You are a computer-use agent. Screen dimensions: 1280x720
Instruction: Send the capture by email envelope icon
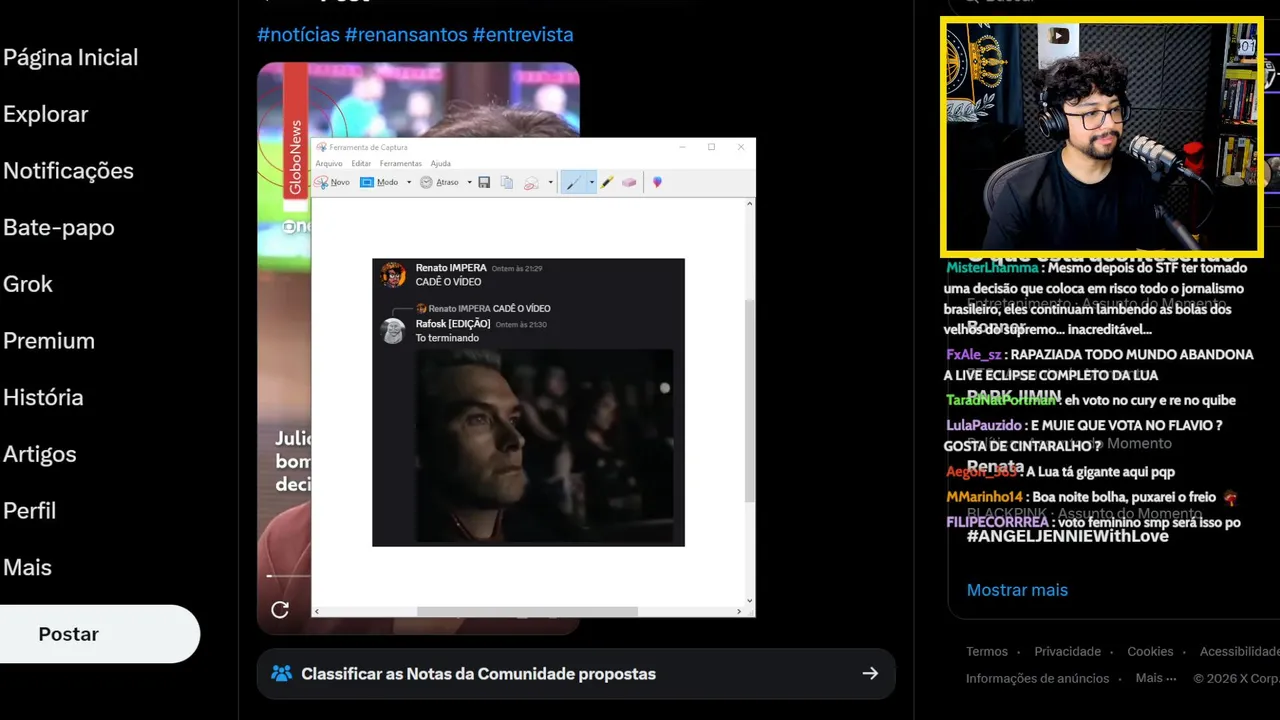(x=532, y=182)
